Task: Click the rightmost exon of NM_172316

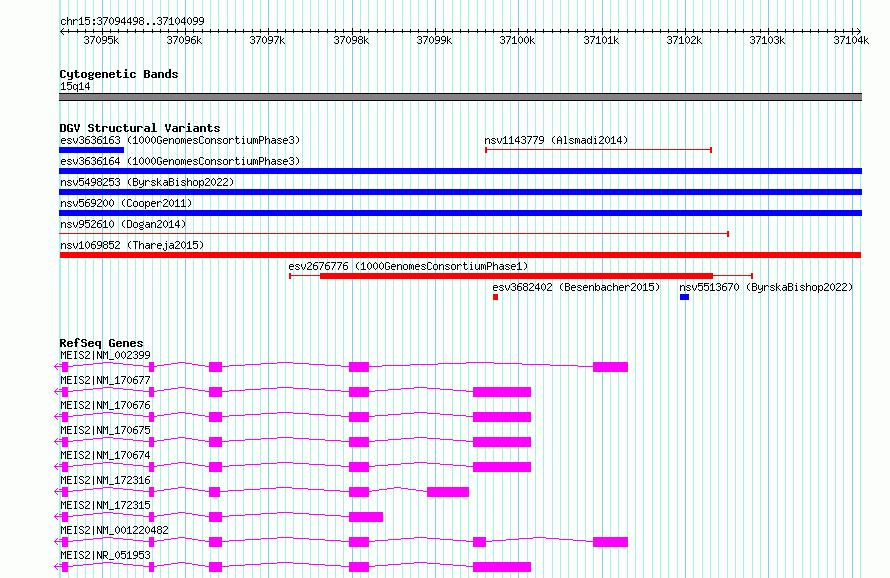Action: pyautogui.click(x=448, y=492)
